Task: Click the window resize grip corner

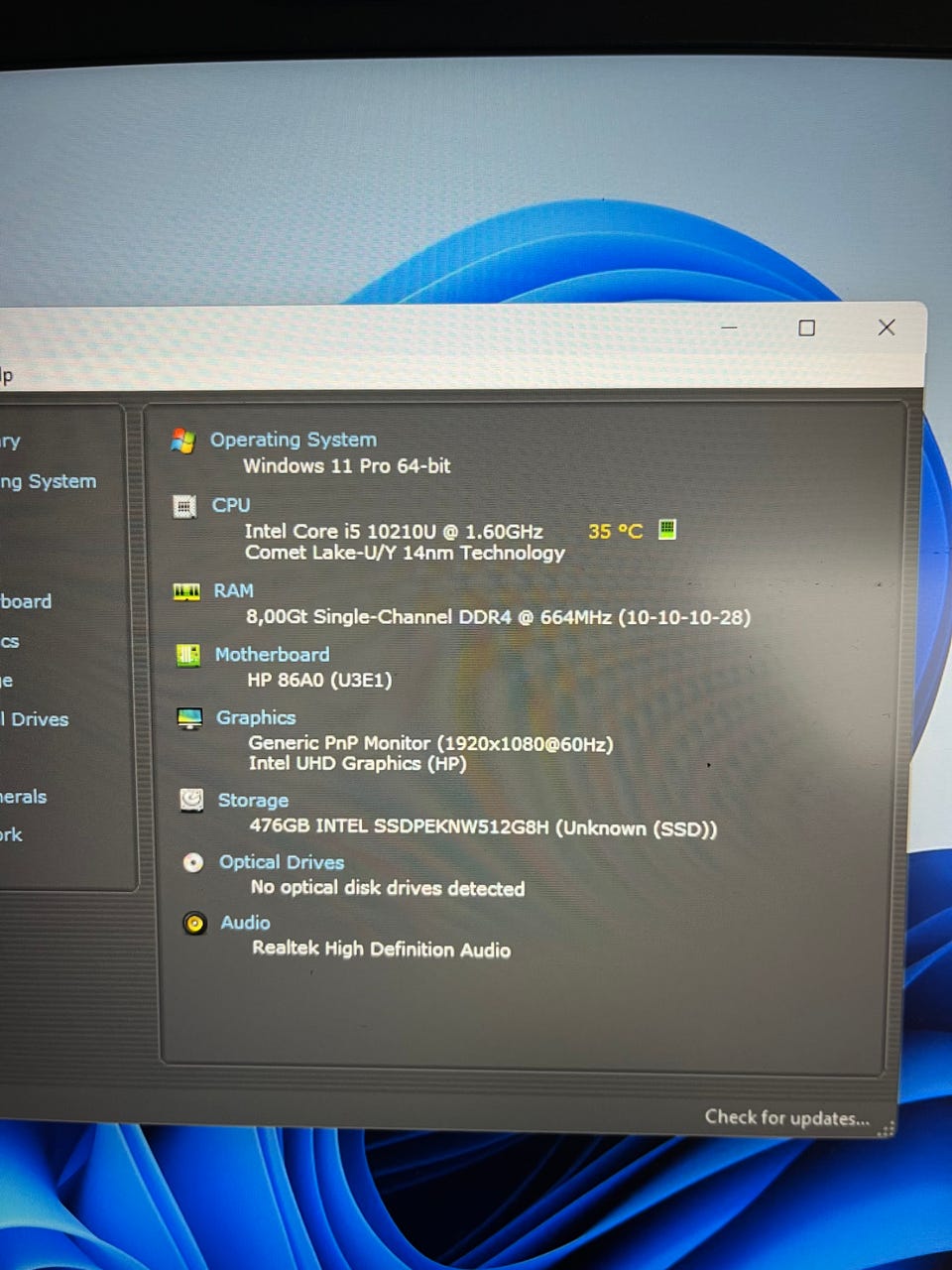Action: pos(886,1129)
